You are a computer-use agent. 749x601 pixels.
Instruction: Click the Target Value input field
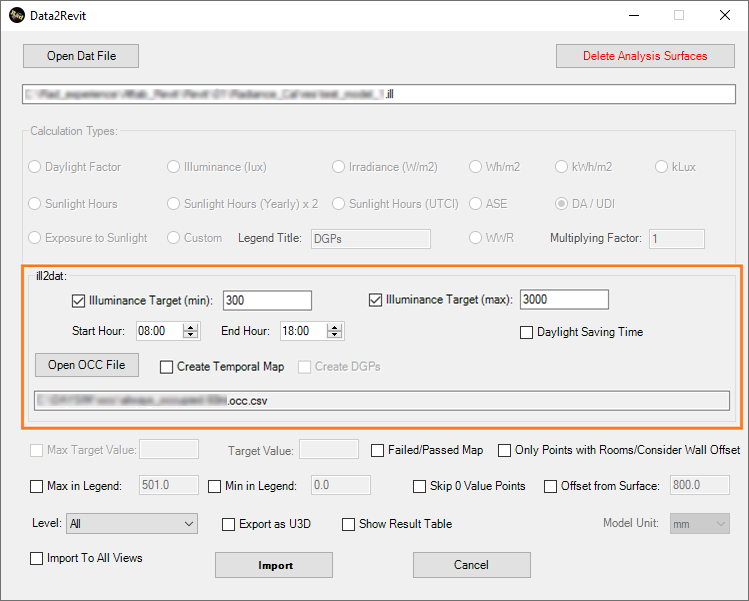(329, 450)
